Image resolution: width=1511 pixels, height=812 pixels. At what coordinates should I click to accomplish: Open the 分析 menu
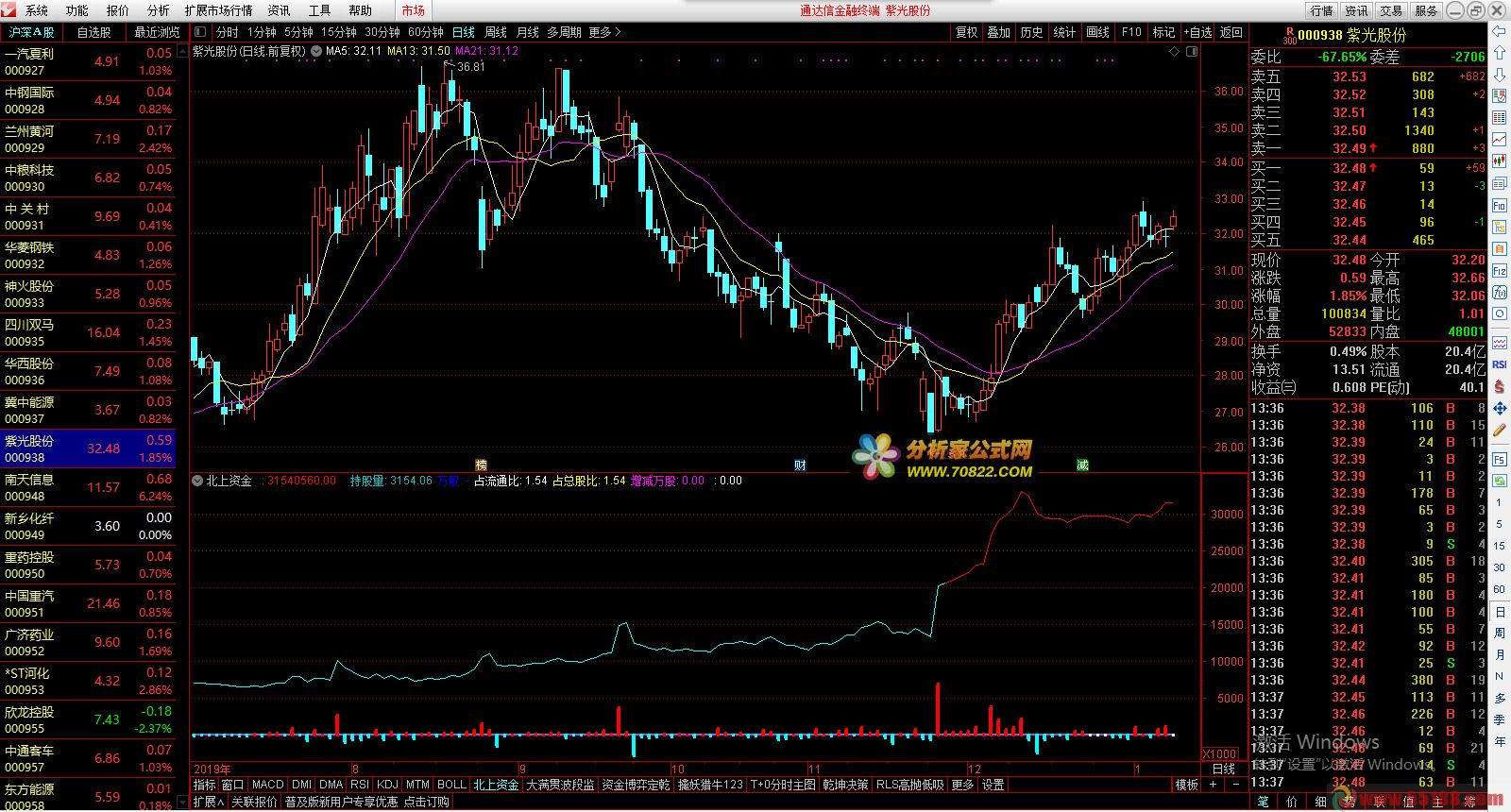coord(158,10)
